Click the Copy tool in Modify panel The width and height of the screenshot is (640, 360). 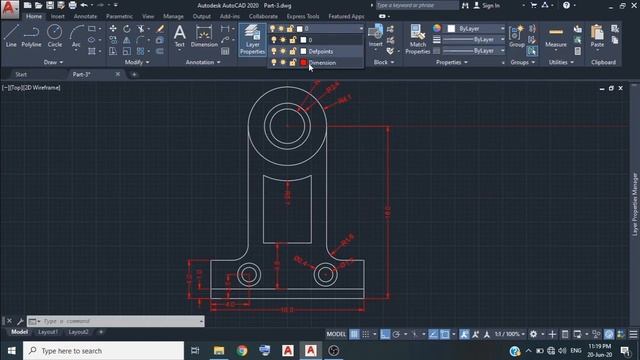[113, 40]
